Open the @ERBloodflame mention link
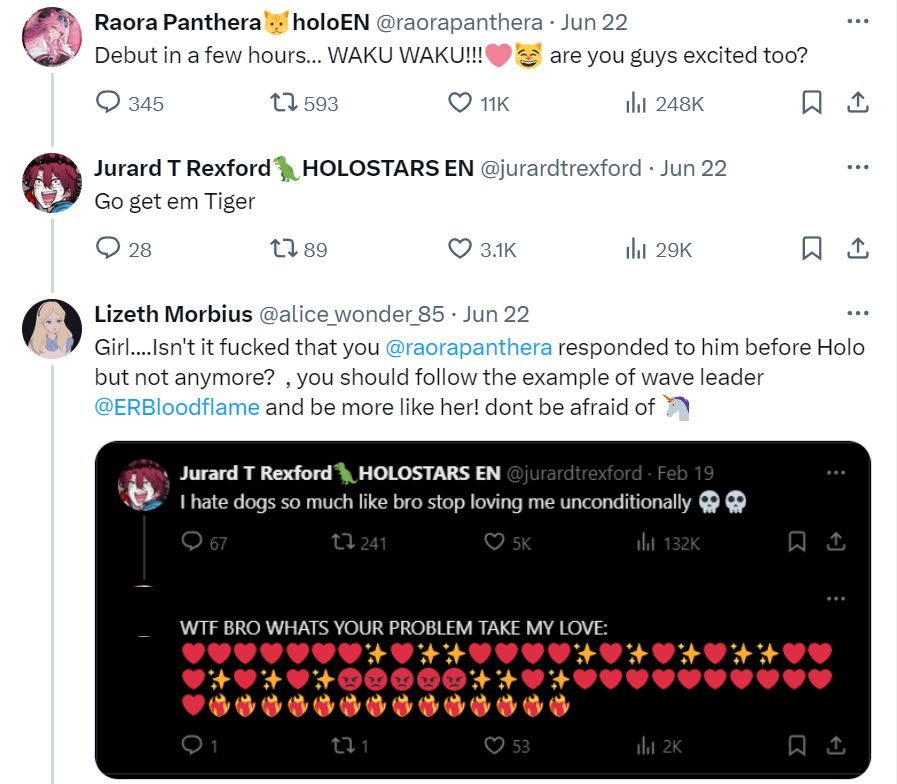This screenshot has width=897, height=784. click(x=177, y=407)
